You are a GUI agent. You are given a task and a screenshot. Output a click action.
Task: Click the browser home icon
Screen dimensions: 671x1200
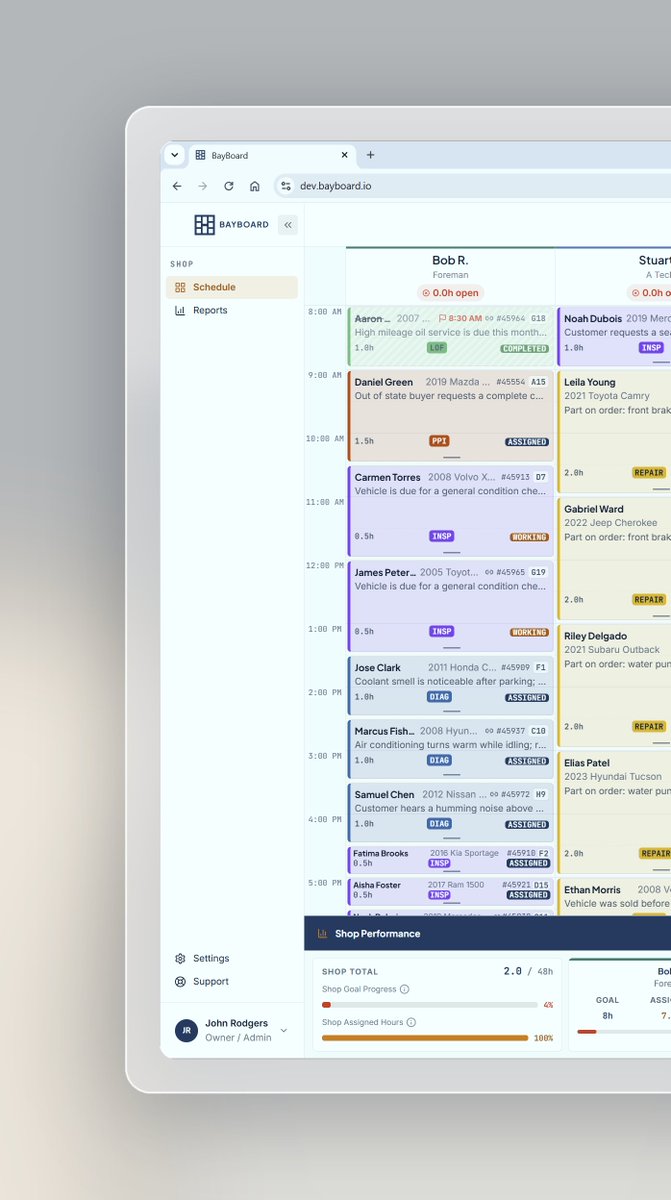tap(255, 186)
